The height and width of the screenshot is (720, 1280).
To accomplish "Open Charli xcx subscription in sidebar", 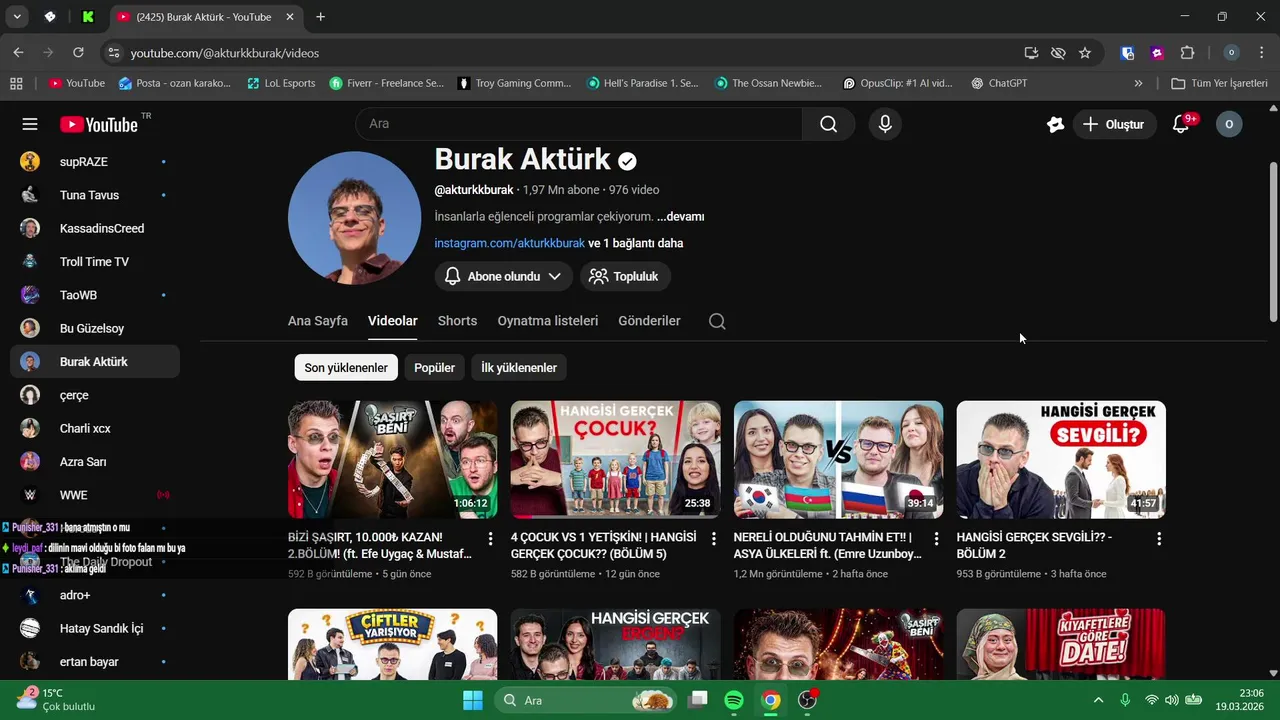I will (x=95, y=429).
